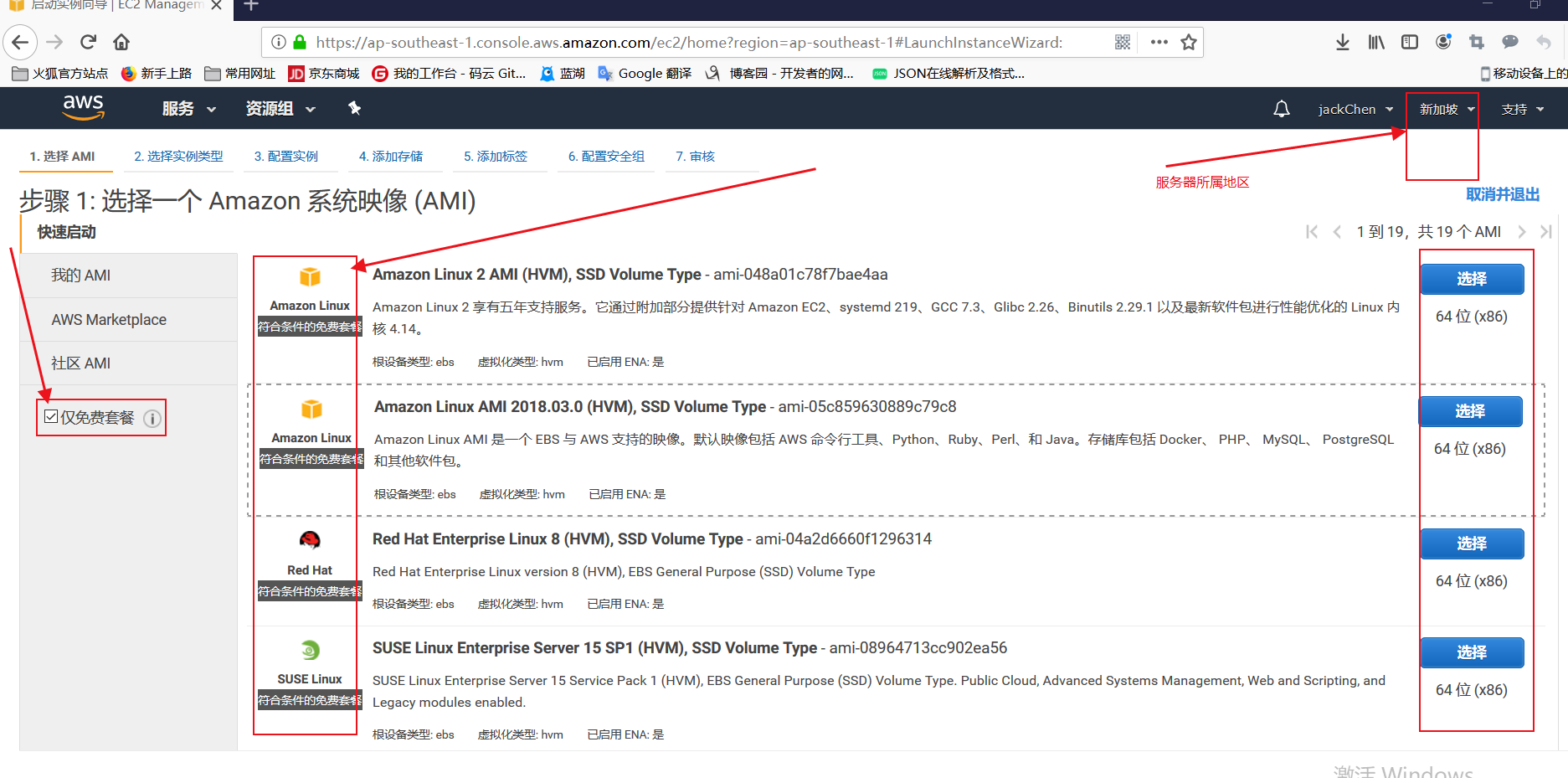The height and width of the screenshot is (778, 1568).
Task: Open the Firefox account icon
Action: coord(1443,42)
